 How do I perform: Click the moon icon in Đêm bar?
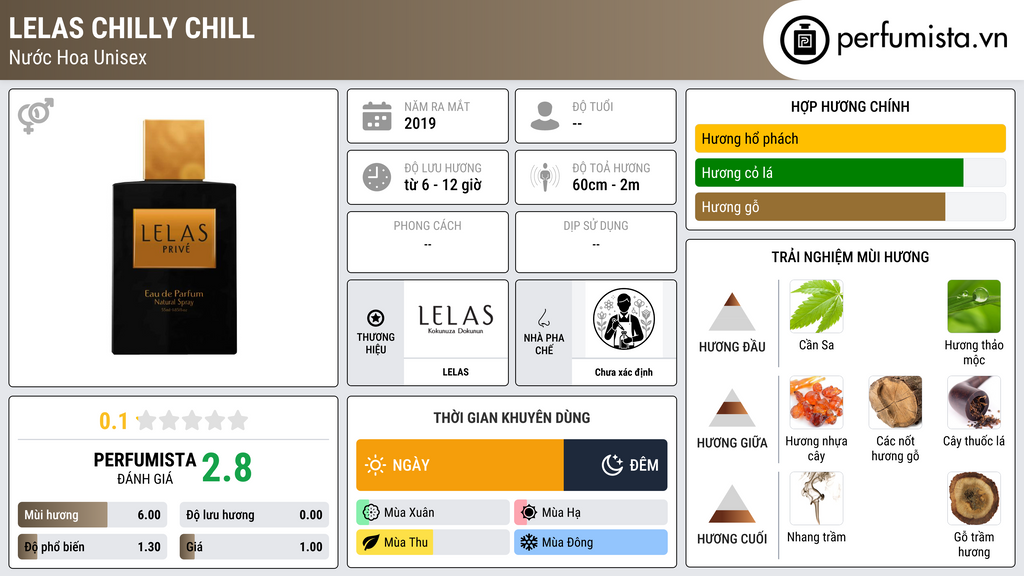pyautogui.click(x=612, y=465)
